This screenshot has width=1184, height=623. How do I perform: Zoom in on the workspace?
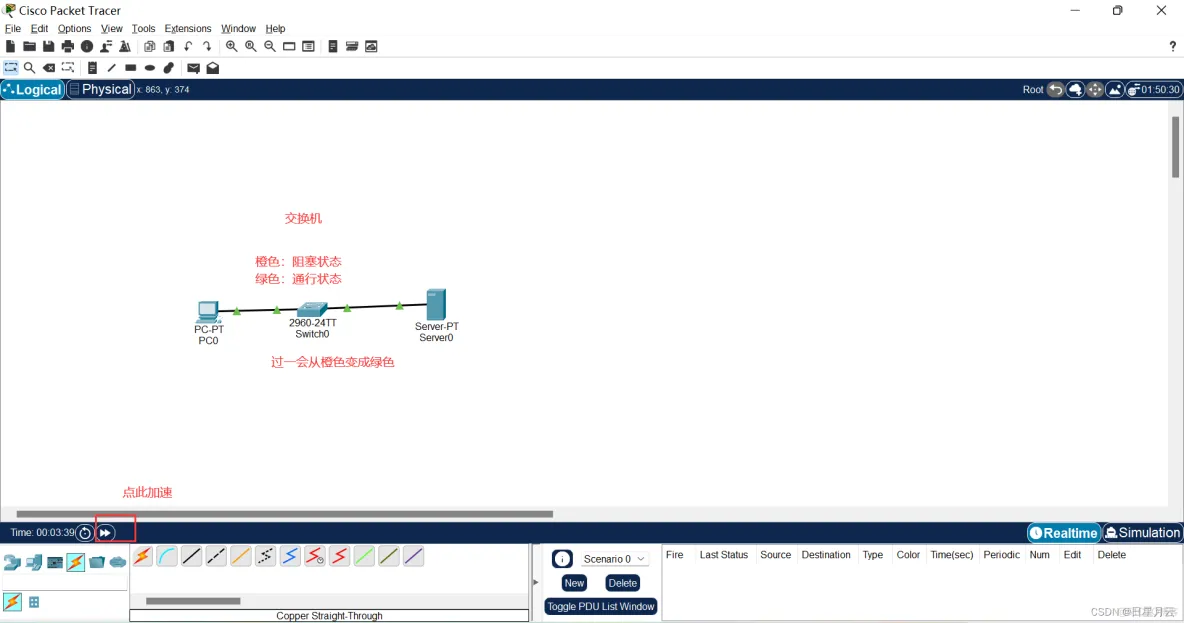[232, 47]
